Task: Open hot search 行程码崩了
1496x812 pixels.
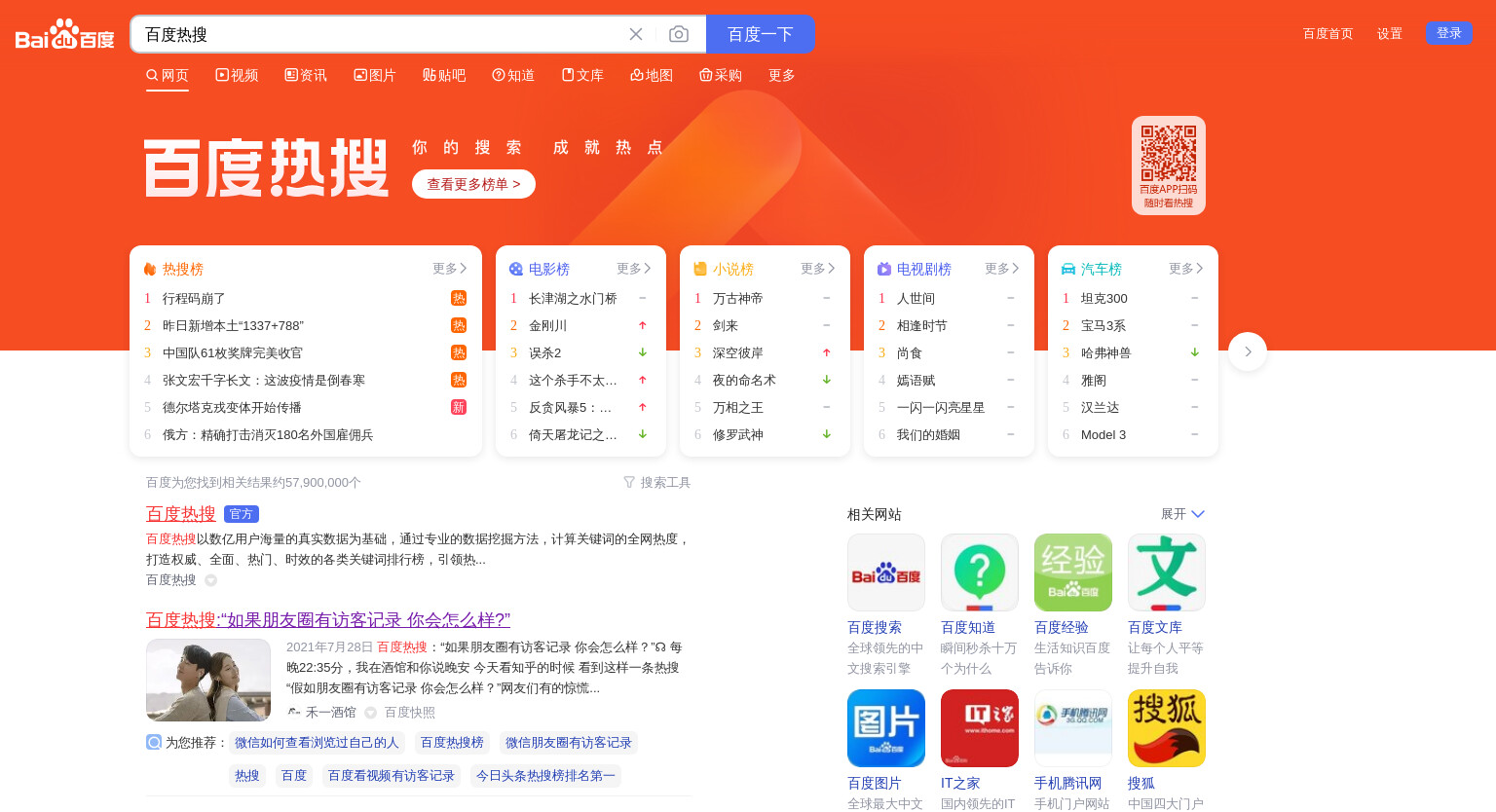Action: pos(194,299)
